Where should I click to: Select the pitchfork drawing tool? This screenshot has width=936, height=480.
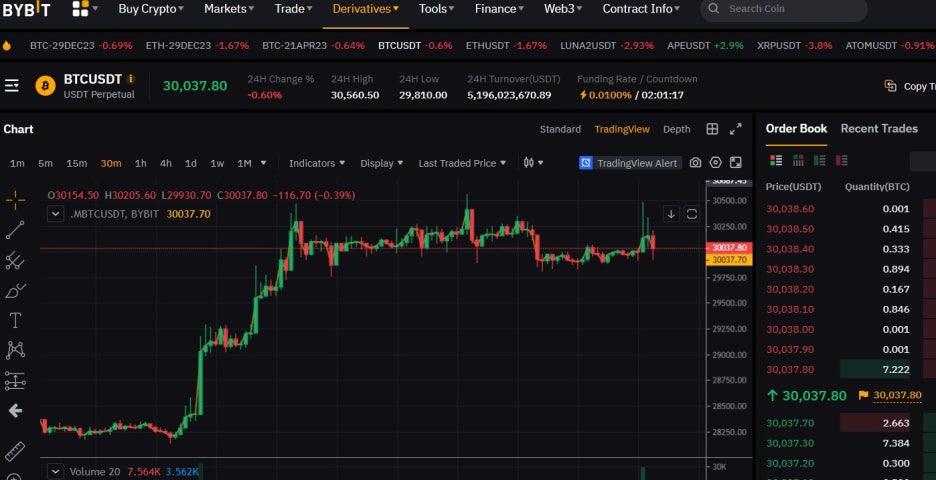(x=15, y=261)
